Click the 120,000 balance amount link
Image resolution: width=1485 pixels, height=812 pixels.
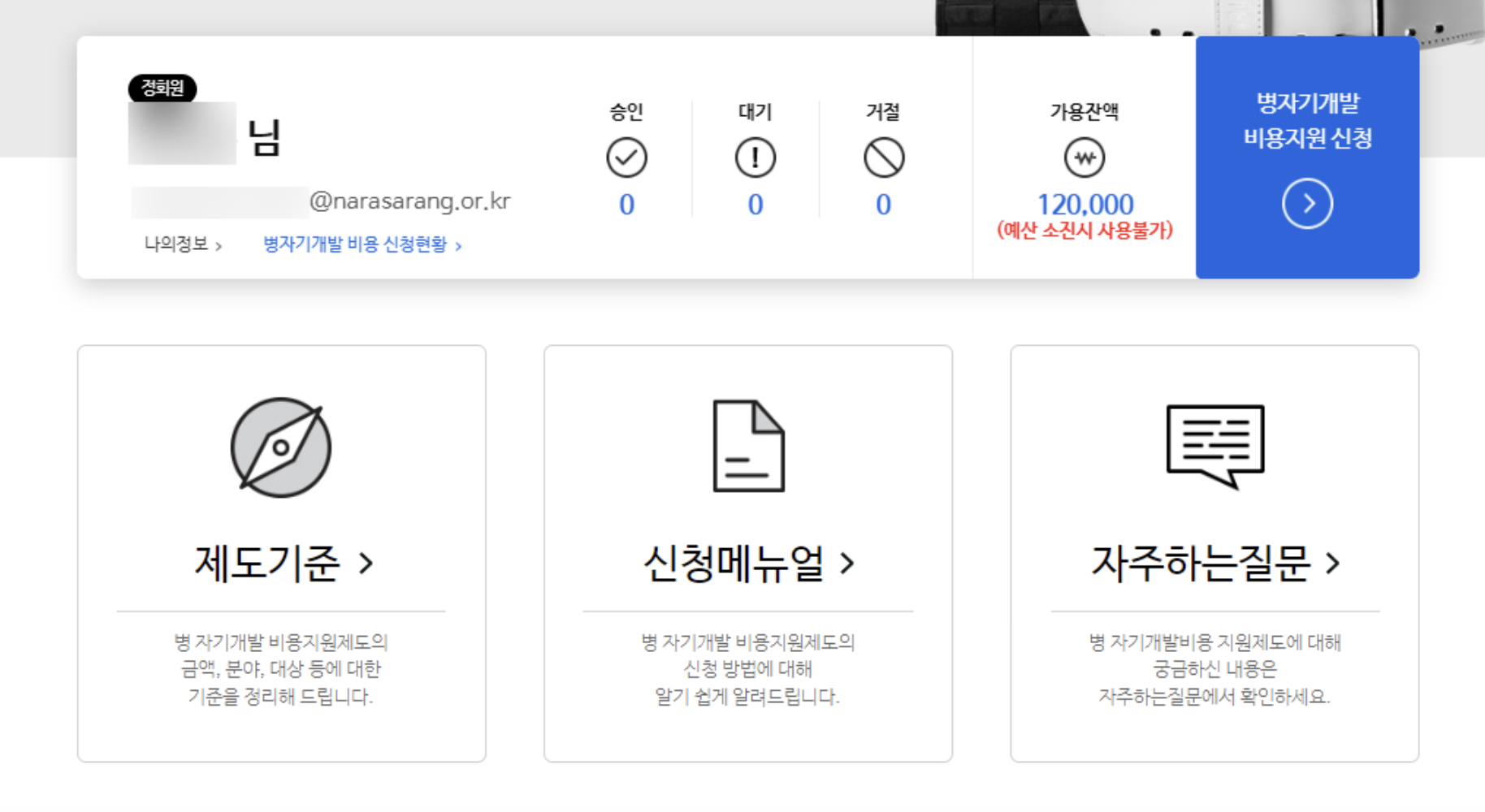click(1088, 204)
